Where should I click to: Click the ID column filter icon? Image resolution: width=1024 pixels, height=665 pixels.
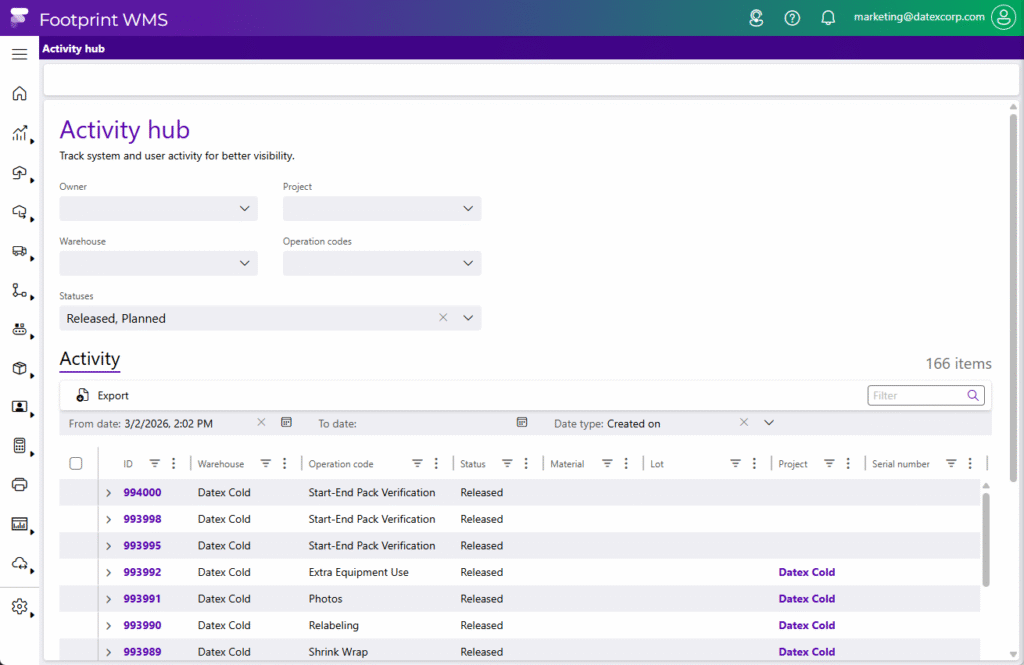pos(154,464)
